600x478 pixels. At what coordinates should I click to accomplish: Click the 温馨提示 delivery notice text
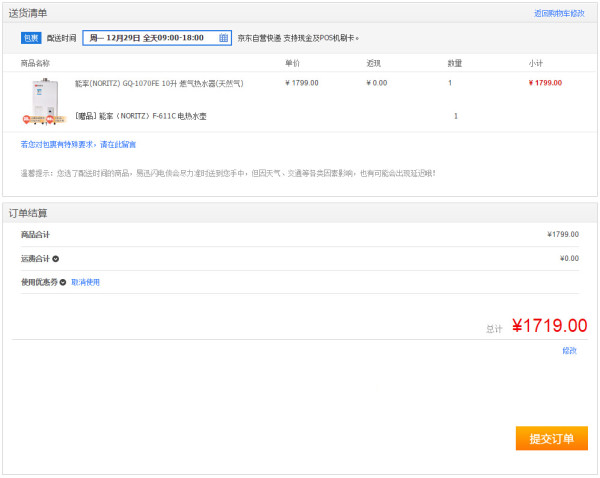(x=228, y=173)
